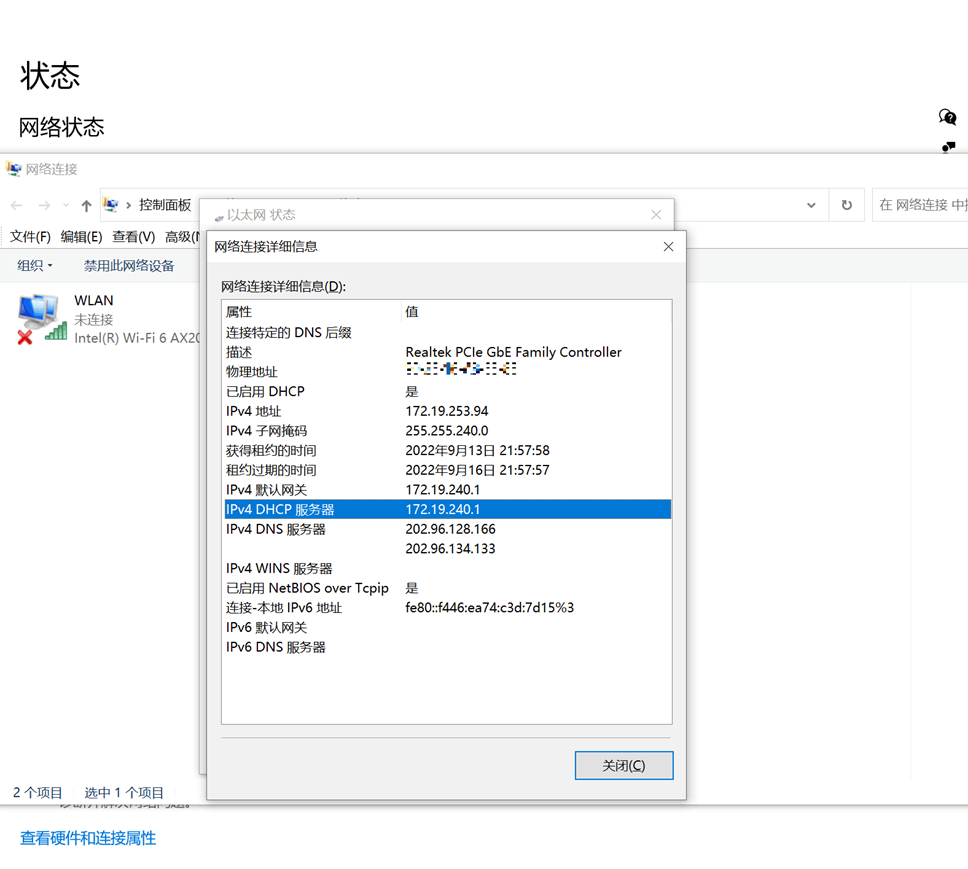The width and height of the screenshot is (968, 869).
Task: Click the 查看硬件和连接属性 link
Action: point(88,838)
